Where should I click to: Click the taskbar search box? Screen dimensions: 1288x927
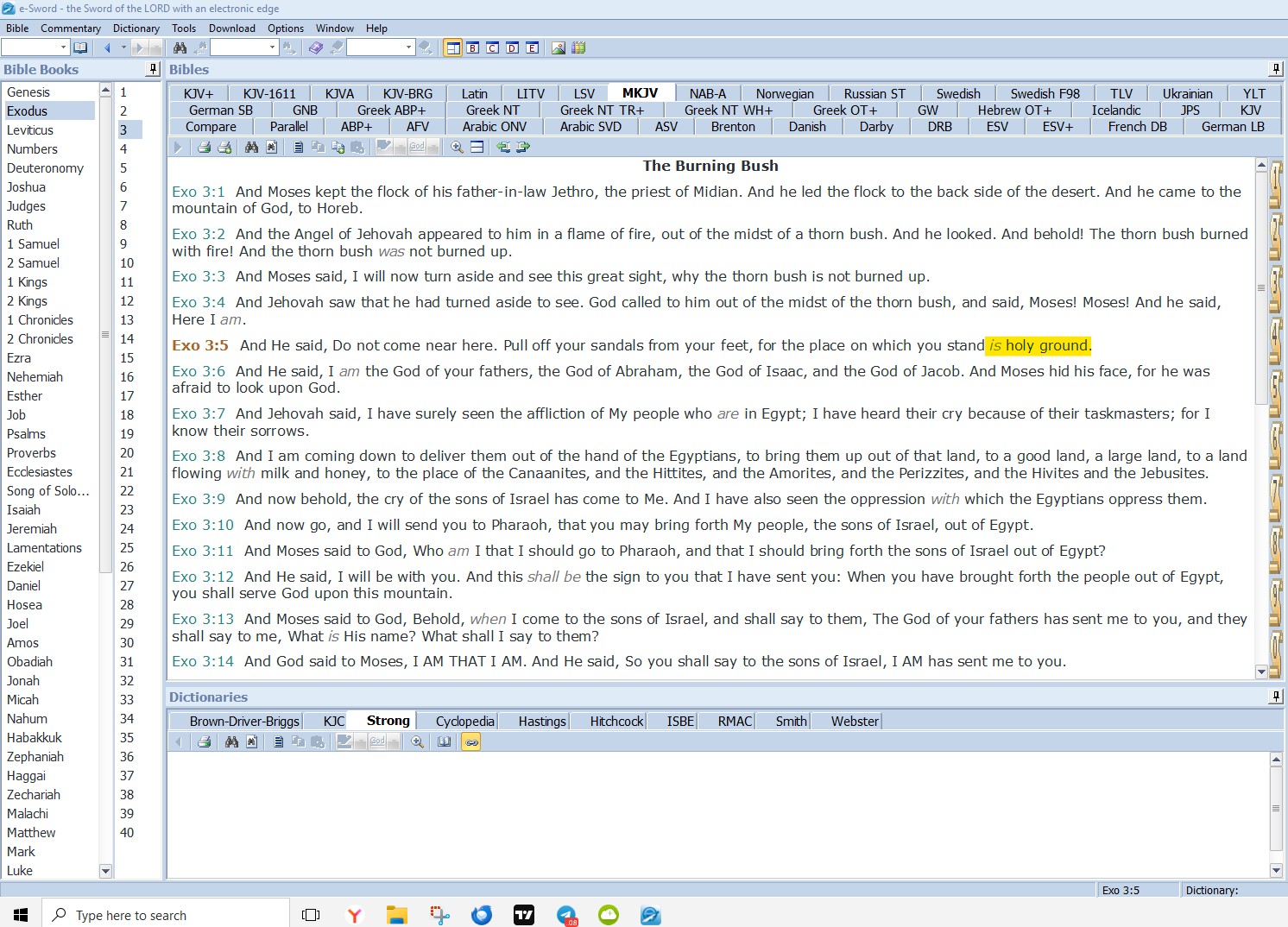click(x=166, y=915)
